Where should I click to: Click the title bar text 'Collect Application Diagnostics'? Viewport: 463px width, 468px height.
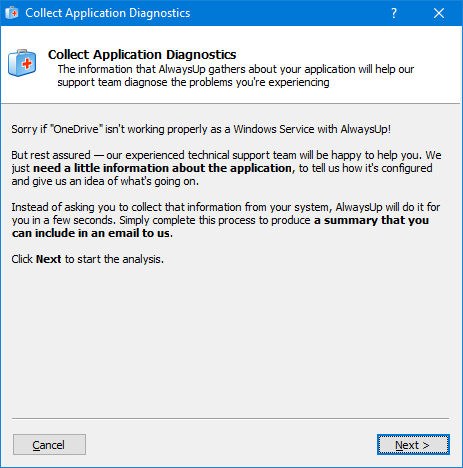coord(108,13)
